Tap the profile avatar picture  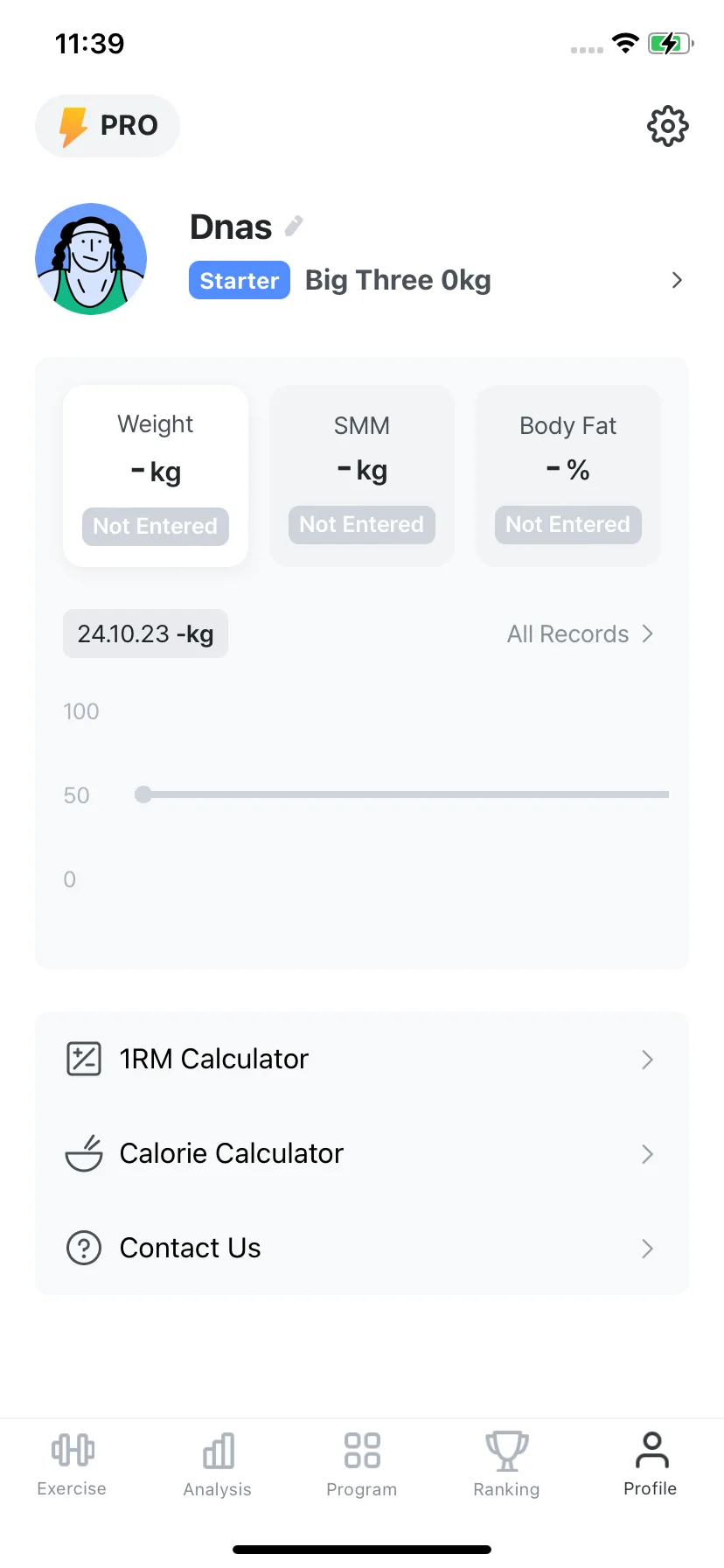click(91, 259)
